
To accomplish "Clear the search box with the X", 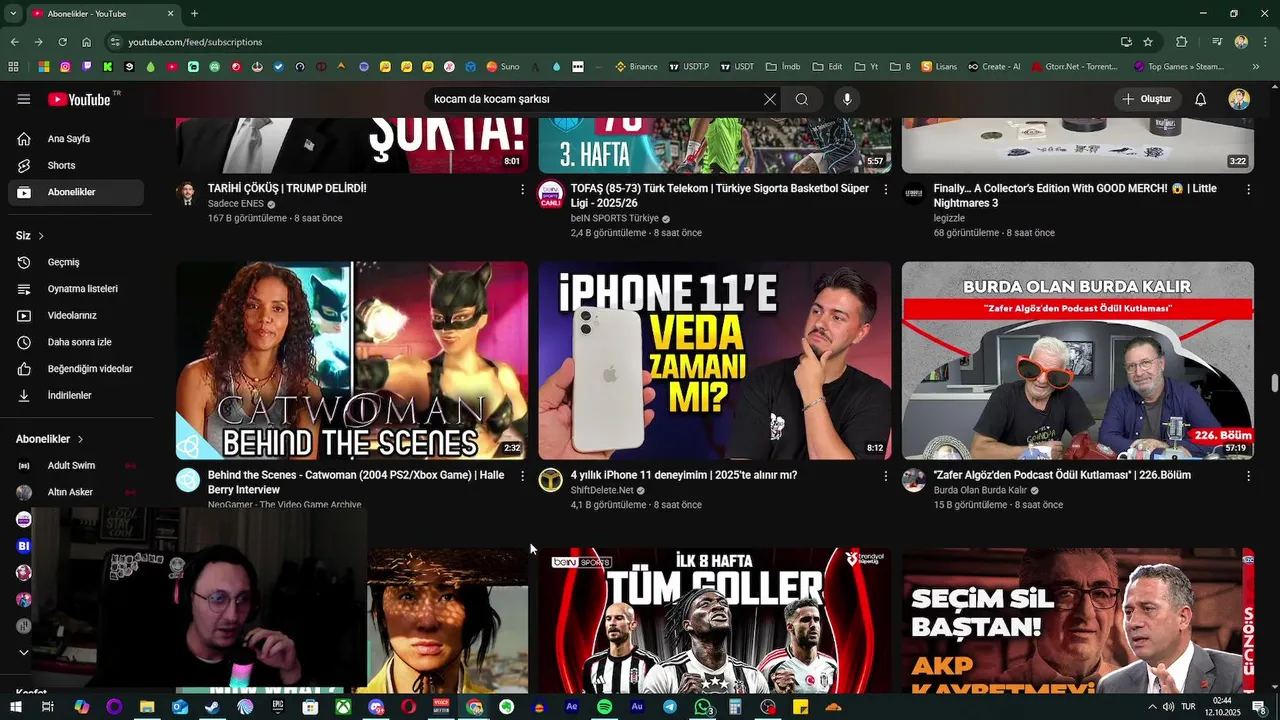I will click(x=770, y=99).
